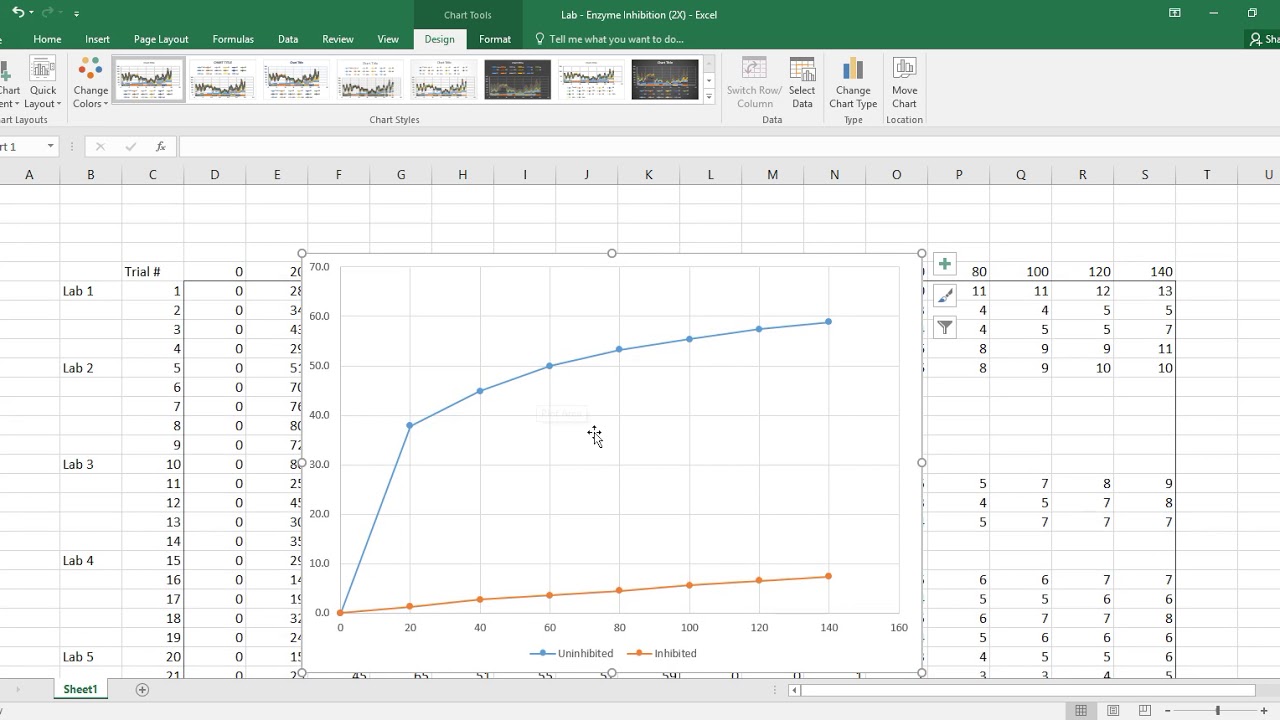The image size is (1280, 720).
Task: Click the zoom slider handle
Action: tap(1217, 710)
